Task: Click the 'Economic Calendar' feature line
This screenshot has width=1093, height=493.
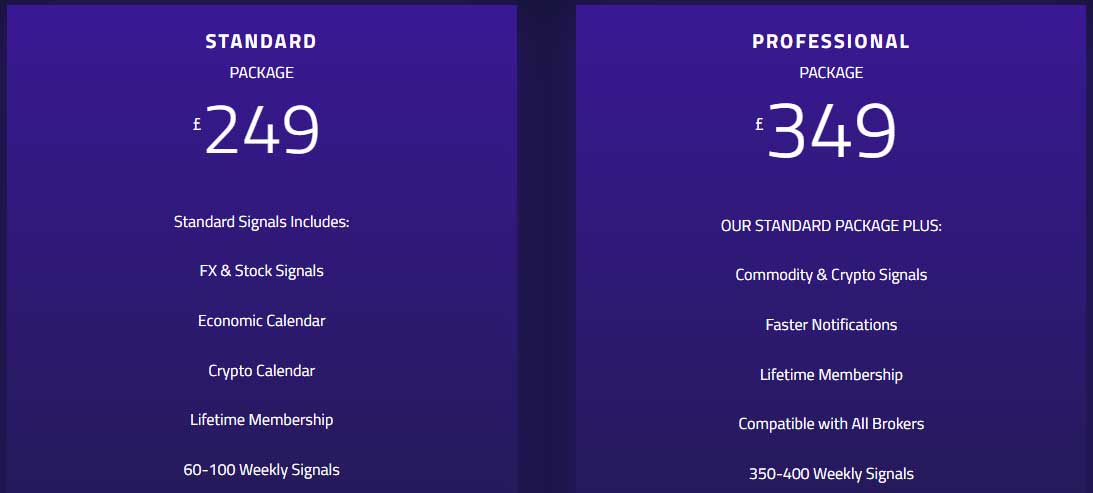Action: (x=261, y=321)
